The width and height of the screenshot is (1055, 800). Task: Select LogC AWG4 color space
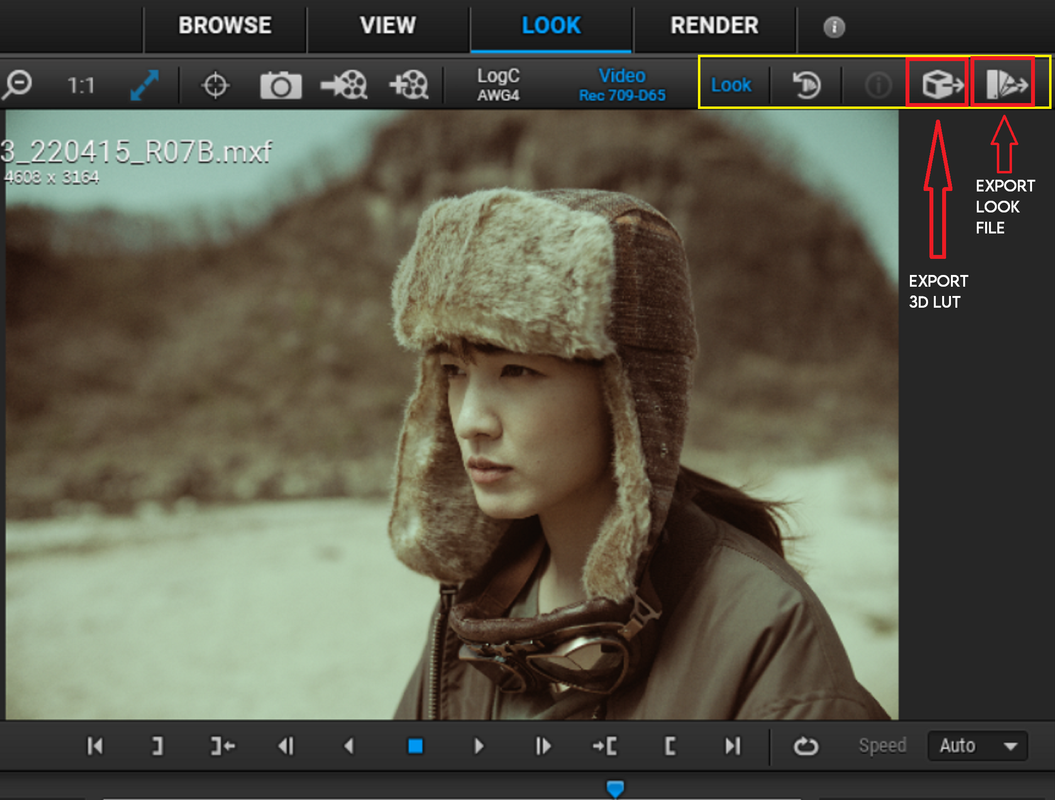point(498,85)
